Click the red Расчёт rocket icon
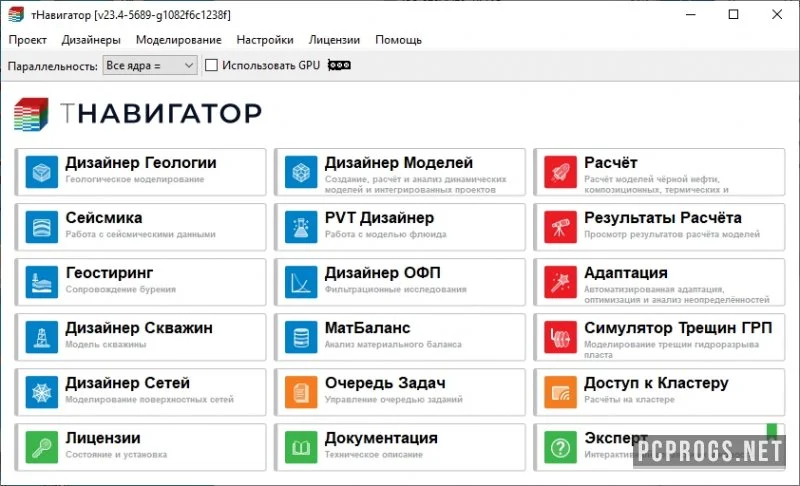 (560, 172)
